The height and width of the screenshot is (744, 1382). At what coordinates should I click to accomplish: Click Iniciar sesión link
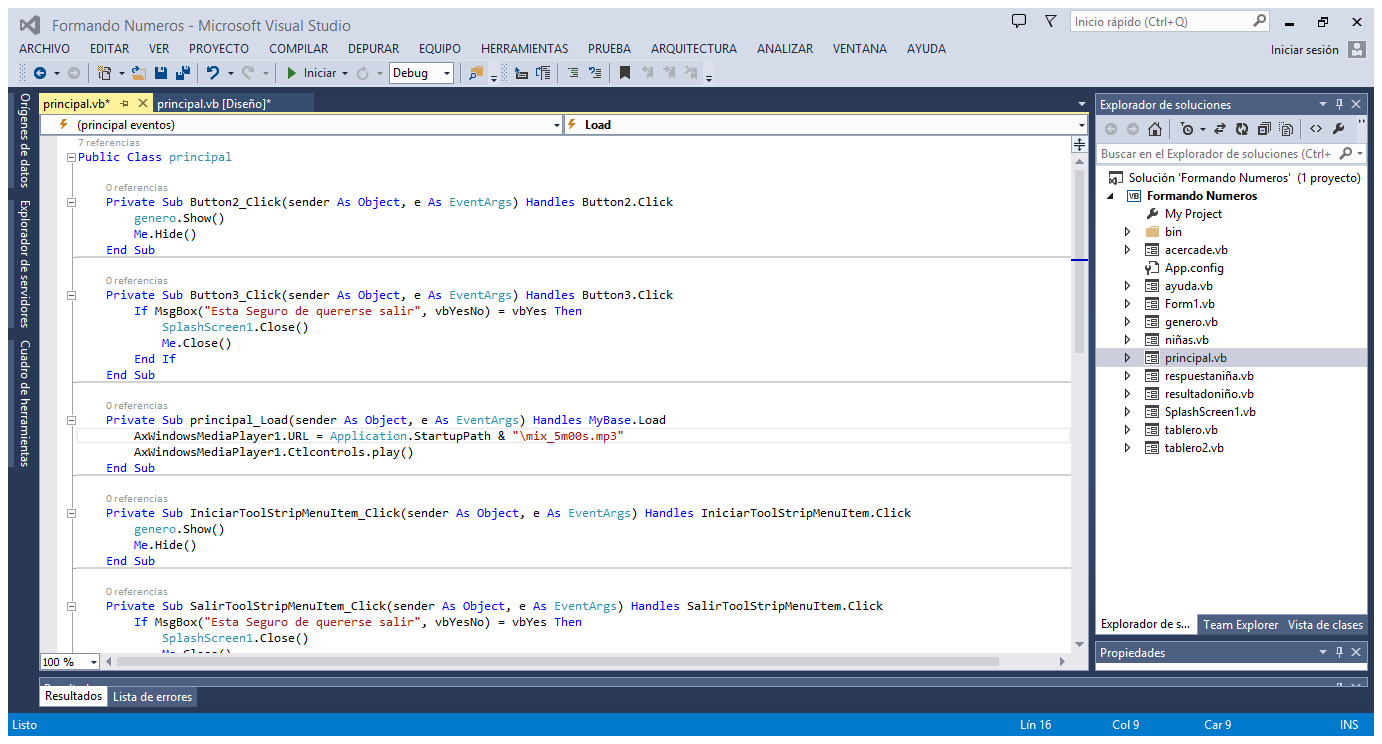[1304, 49]
